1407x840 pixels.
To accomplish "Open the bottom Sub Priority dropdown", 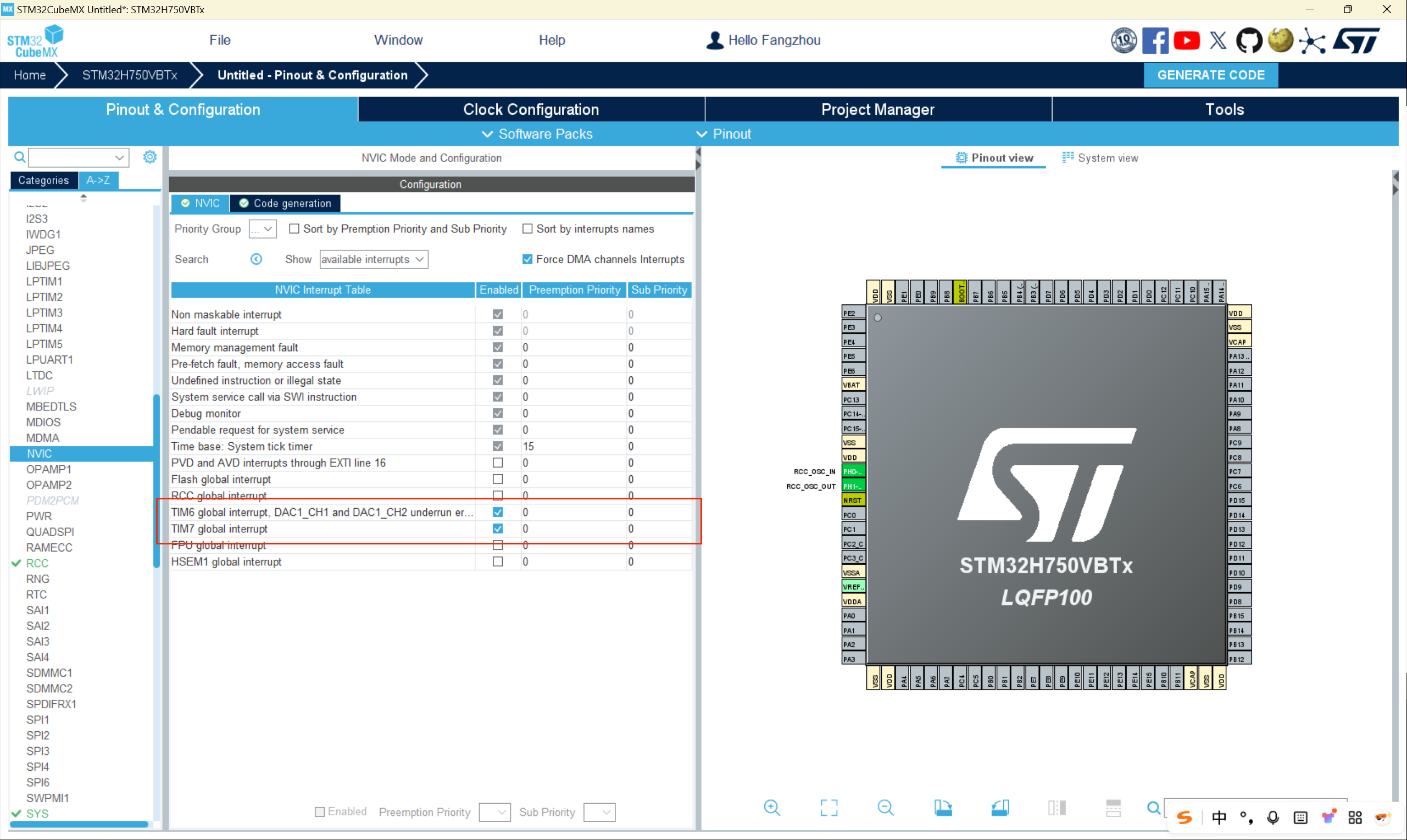I will tap(599, 813).
